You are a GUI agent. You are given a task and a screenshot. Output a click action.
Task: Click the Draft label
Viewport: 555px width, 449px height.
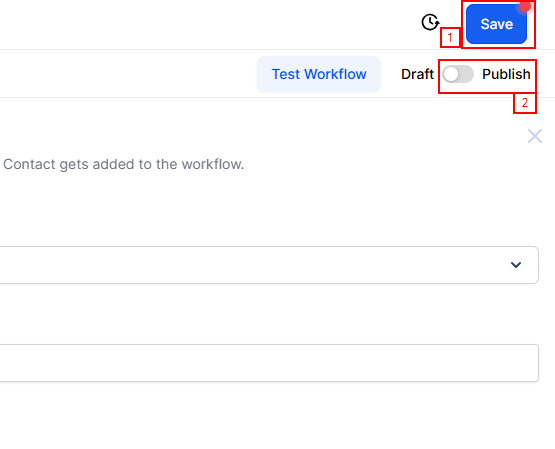(417, 74)
